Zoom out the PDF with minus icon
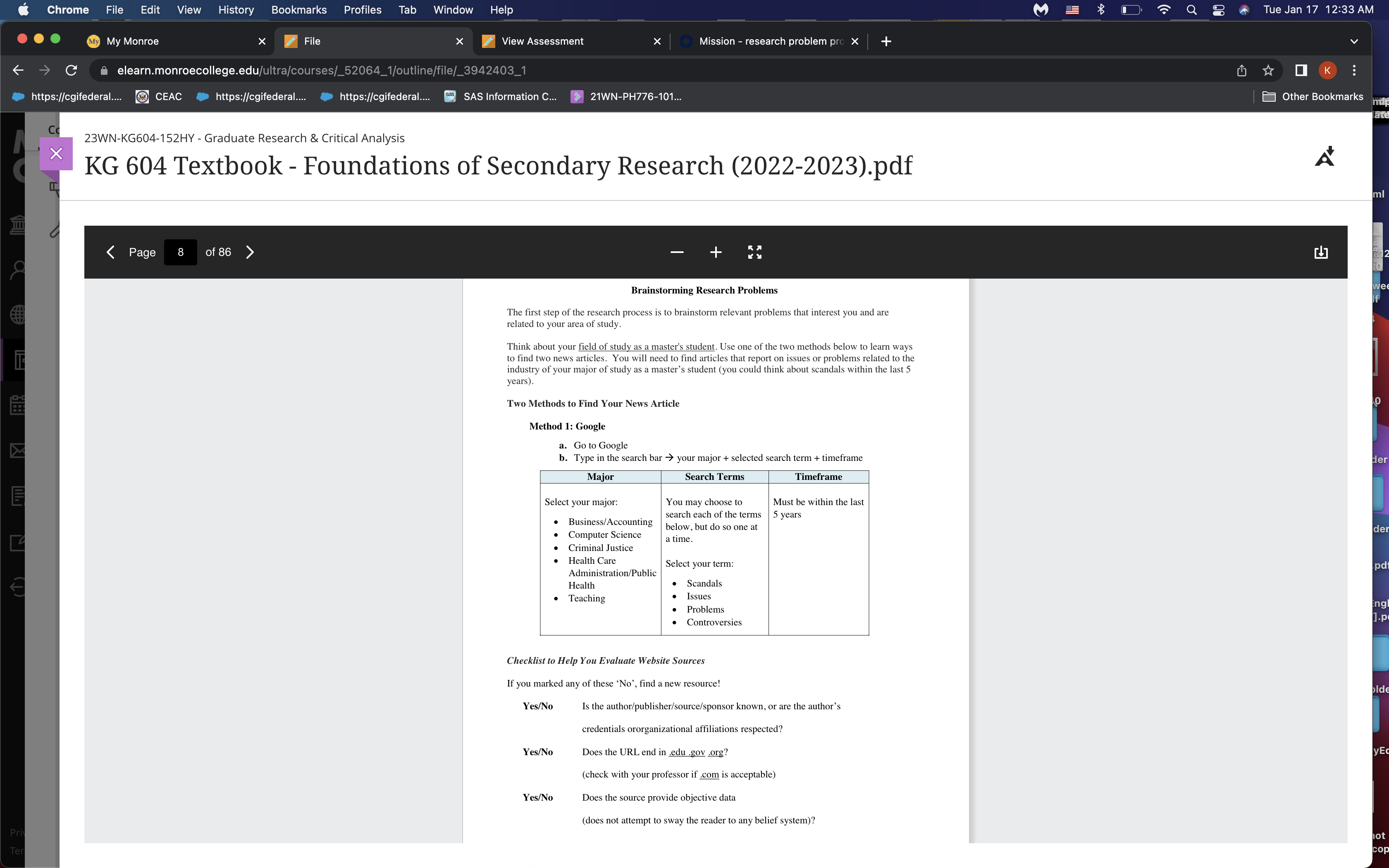The image size is (1389, 868). point(677,252)
